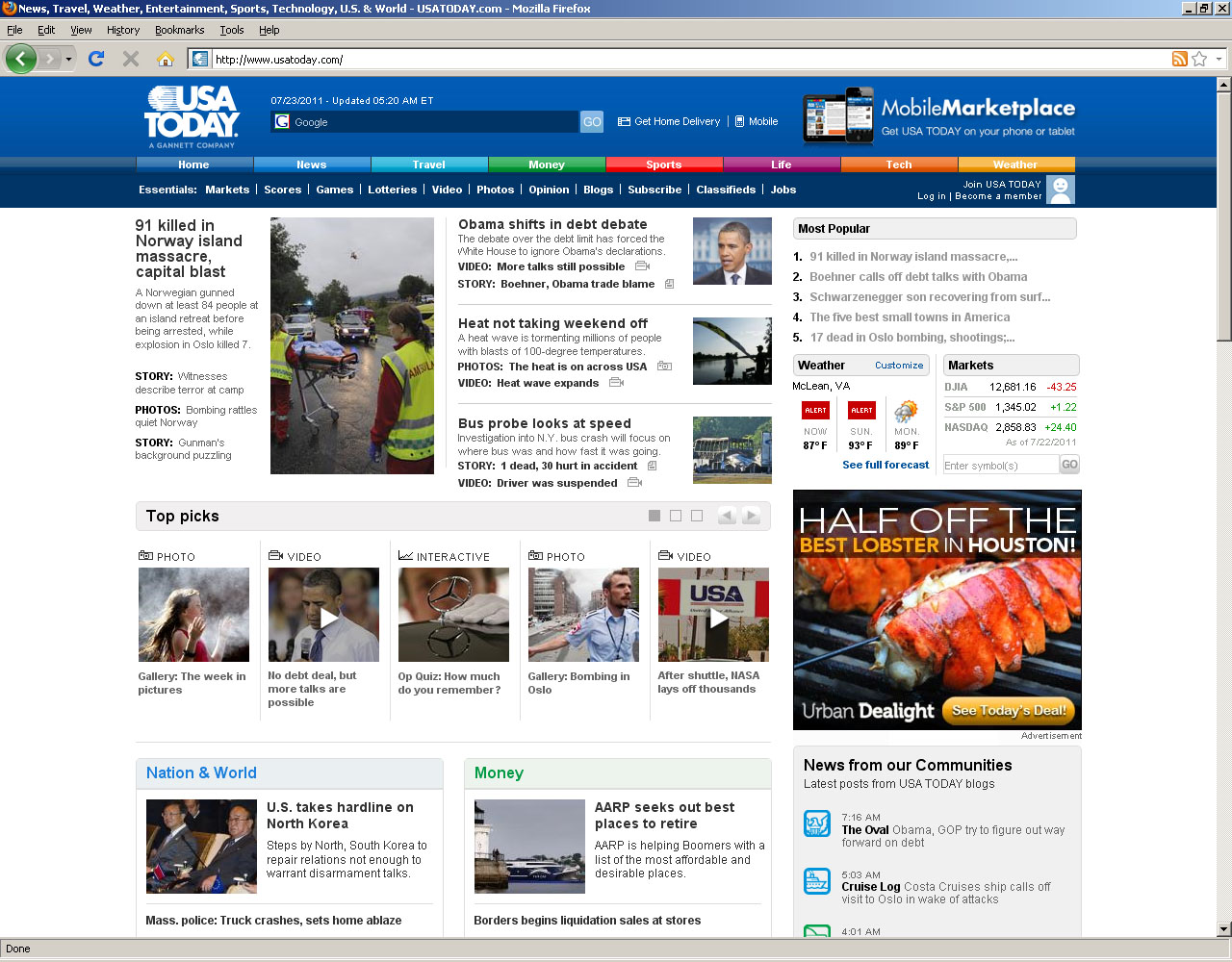
Task: Click video icon beside Driver was suspended
Action: click(634, 483)
